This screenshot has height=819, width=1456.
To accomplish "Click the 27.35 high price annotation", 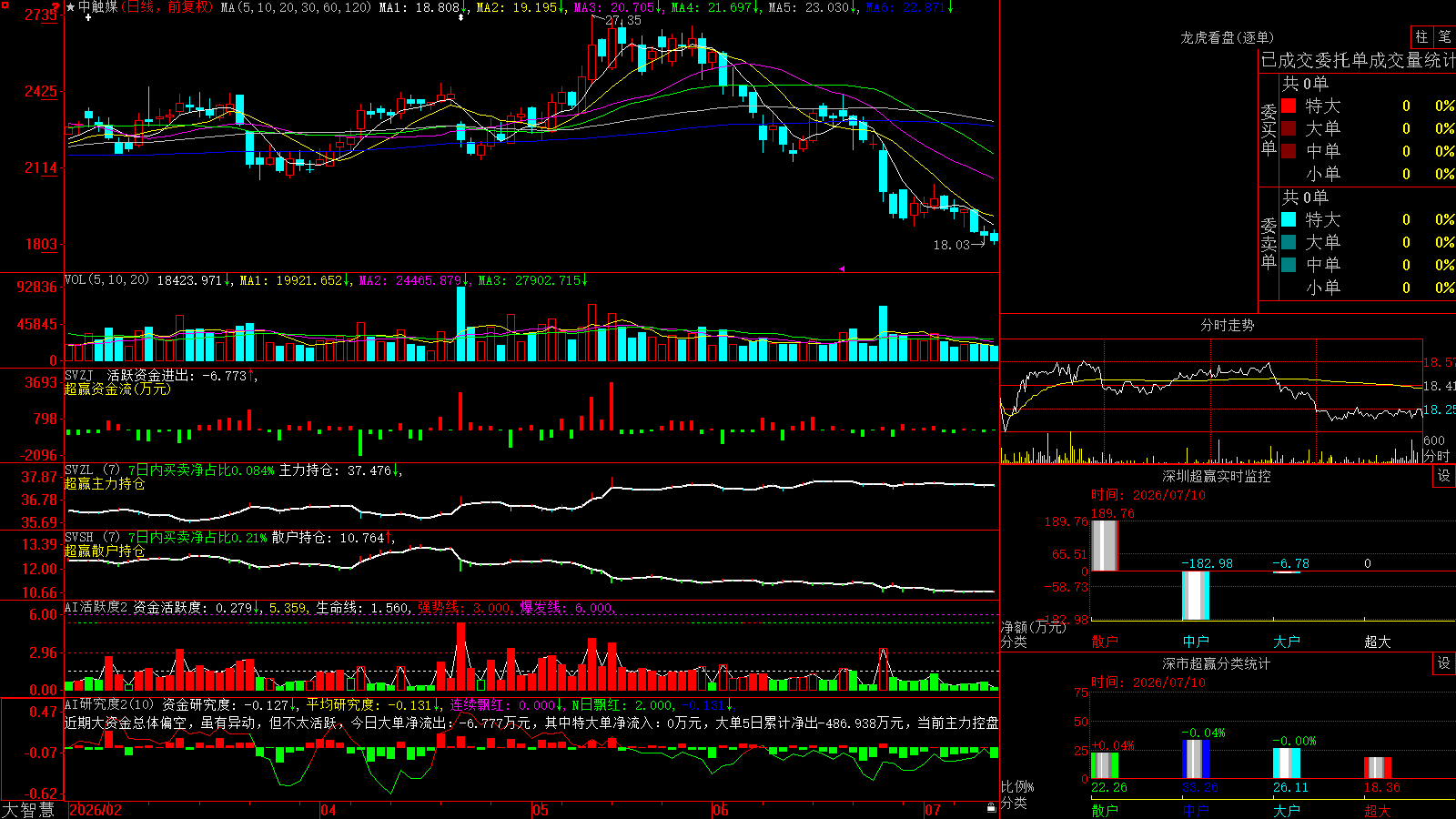I will [623, 20].
